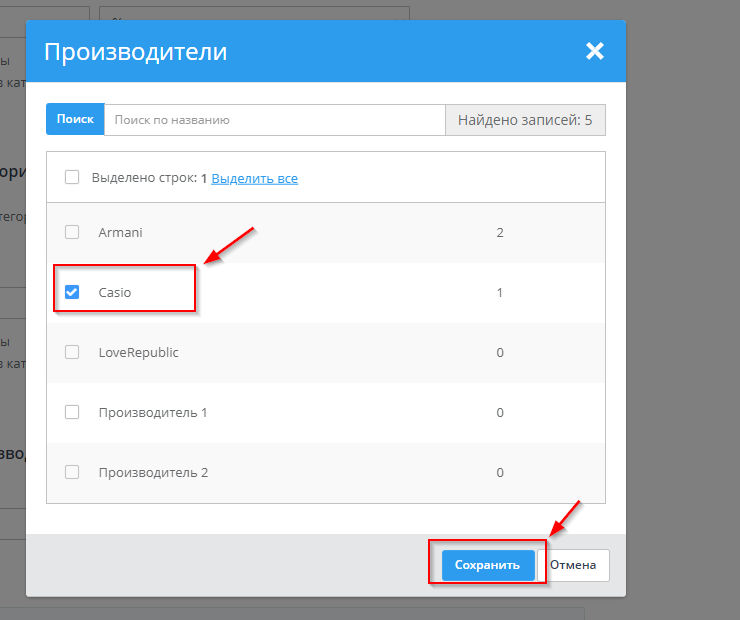Click the Casio manufacturer name

(115, 292)
